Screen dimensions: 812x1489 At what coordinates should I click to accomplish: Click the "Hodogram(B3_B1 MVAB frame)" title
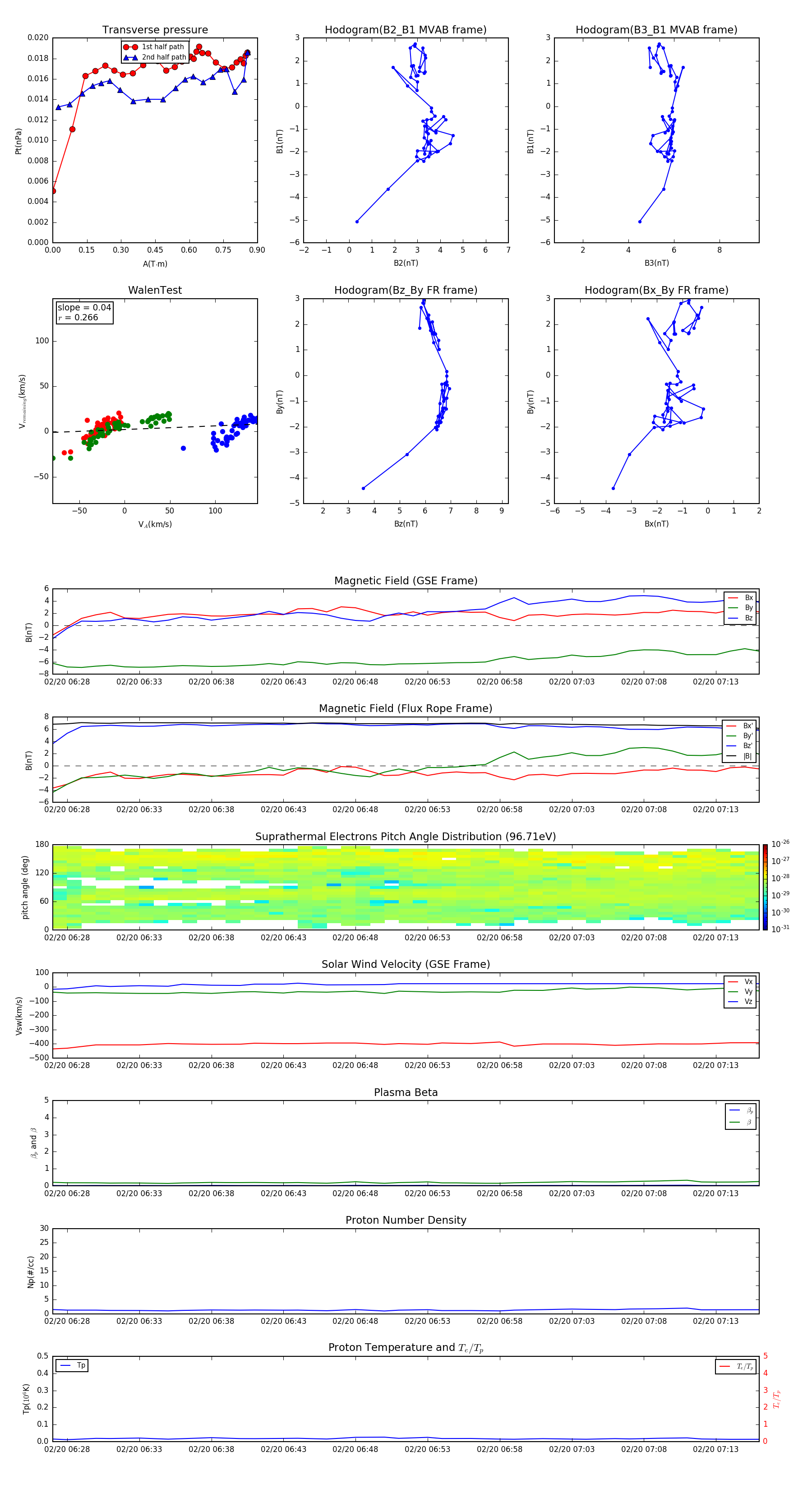coord(656,30)
